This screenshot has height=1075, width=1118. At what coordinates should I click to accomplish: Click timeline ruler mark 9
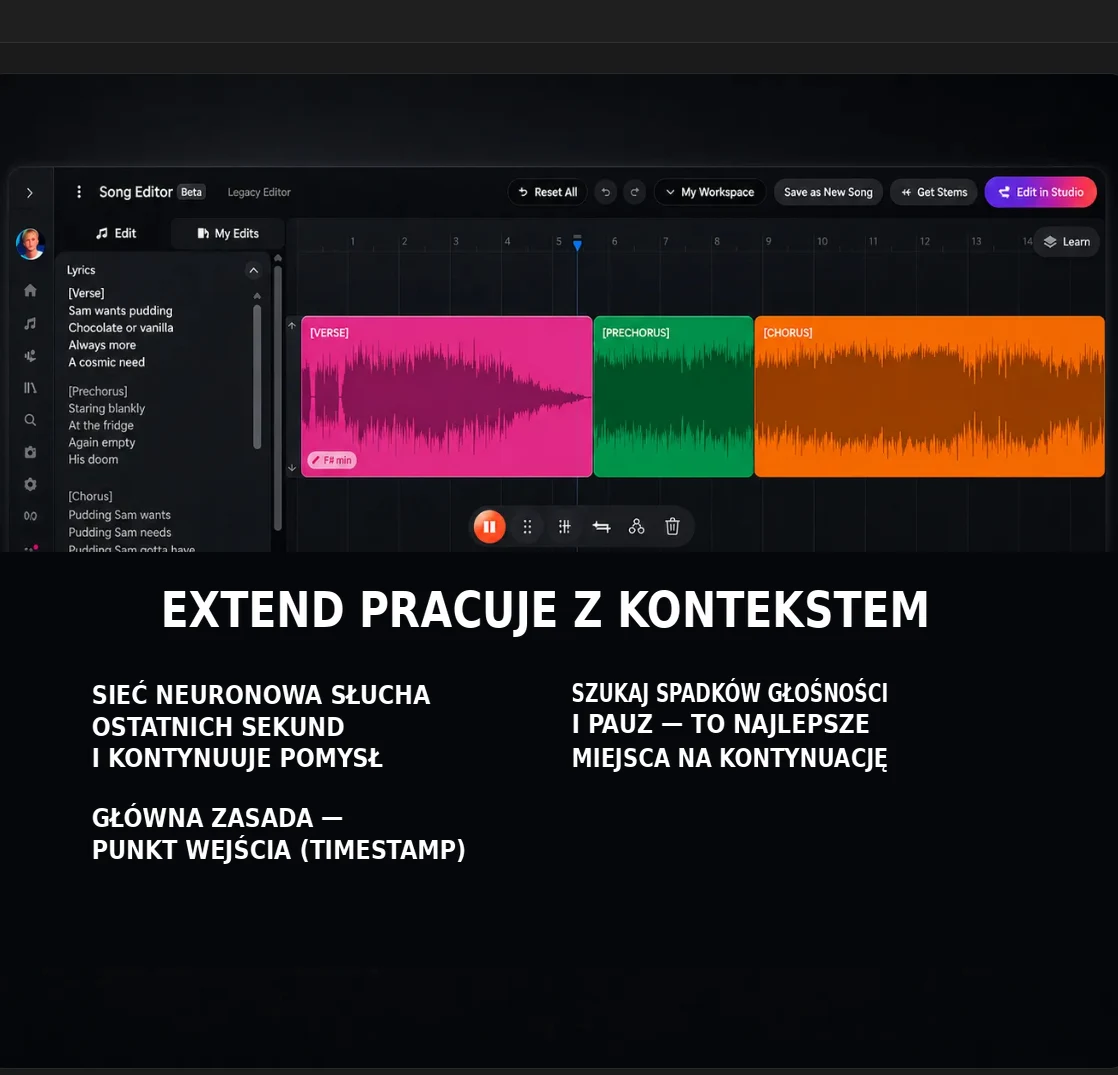(x=768, y=242)
